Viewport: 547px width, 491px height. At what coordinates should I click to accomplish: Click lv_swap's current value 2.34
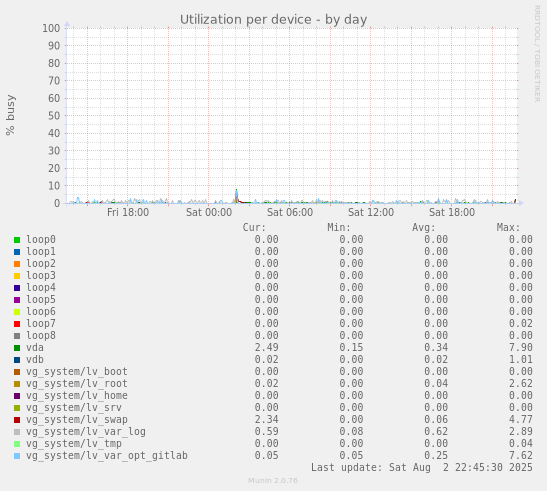pyautogui.click(x=267, y=419)
